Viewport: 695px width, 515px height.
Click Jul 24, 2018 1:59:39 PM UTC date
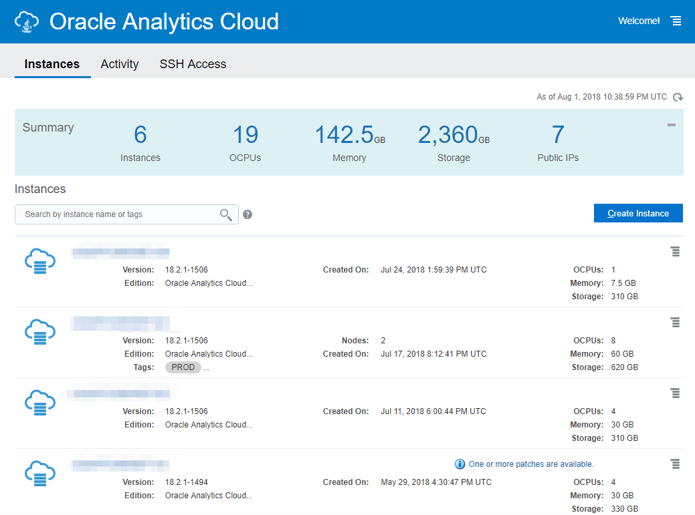pos(433,270)
